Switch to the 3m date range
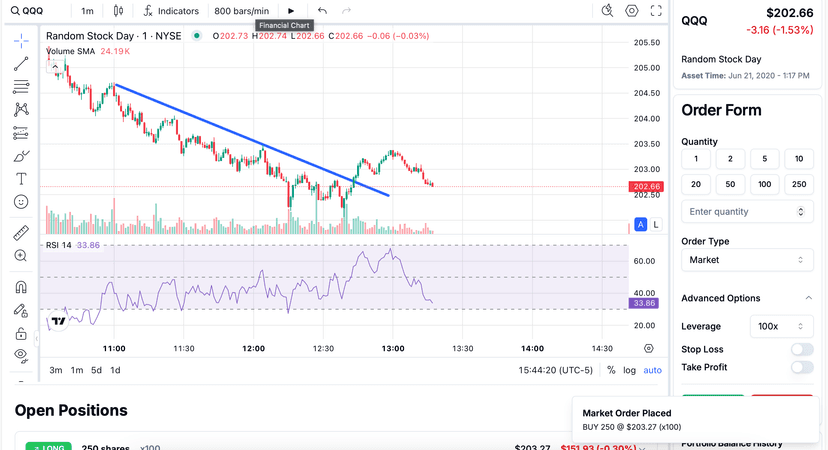This screenshot has height=450, width=828. pos(55,370)
